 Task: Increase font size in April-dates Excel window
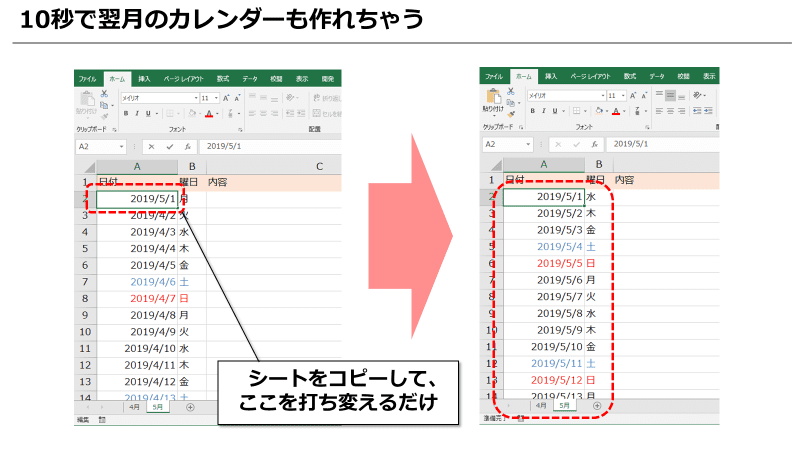tap(226, 98)
